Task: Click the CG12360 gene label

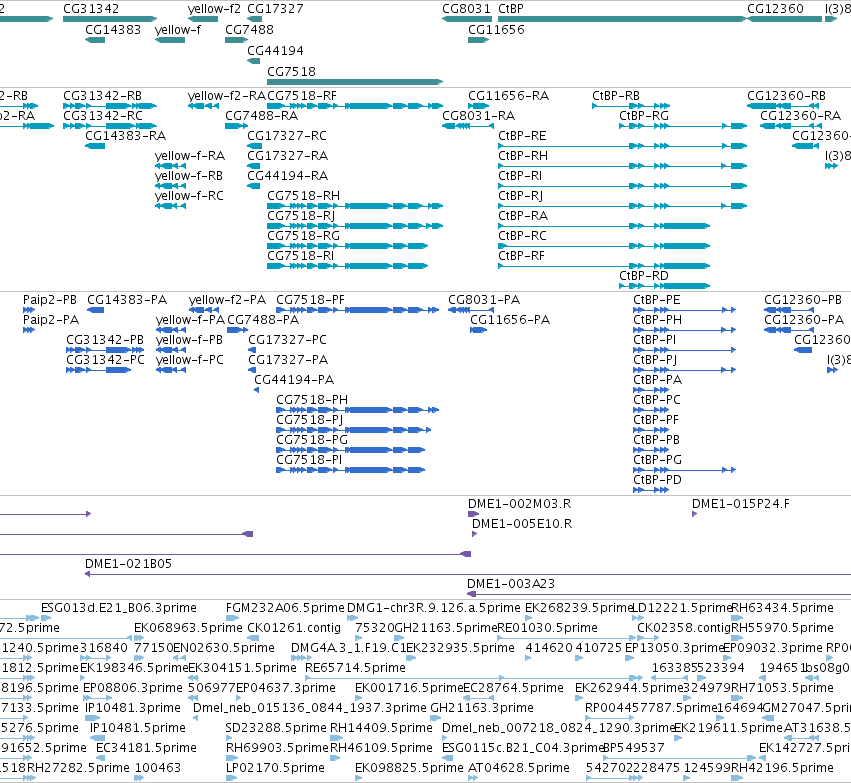Action: tap(775, 9)
